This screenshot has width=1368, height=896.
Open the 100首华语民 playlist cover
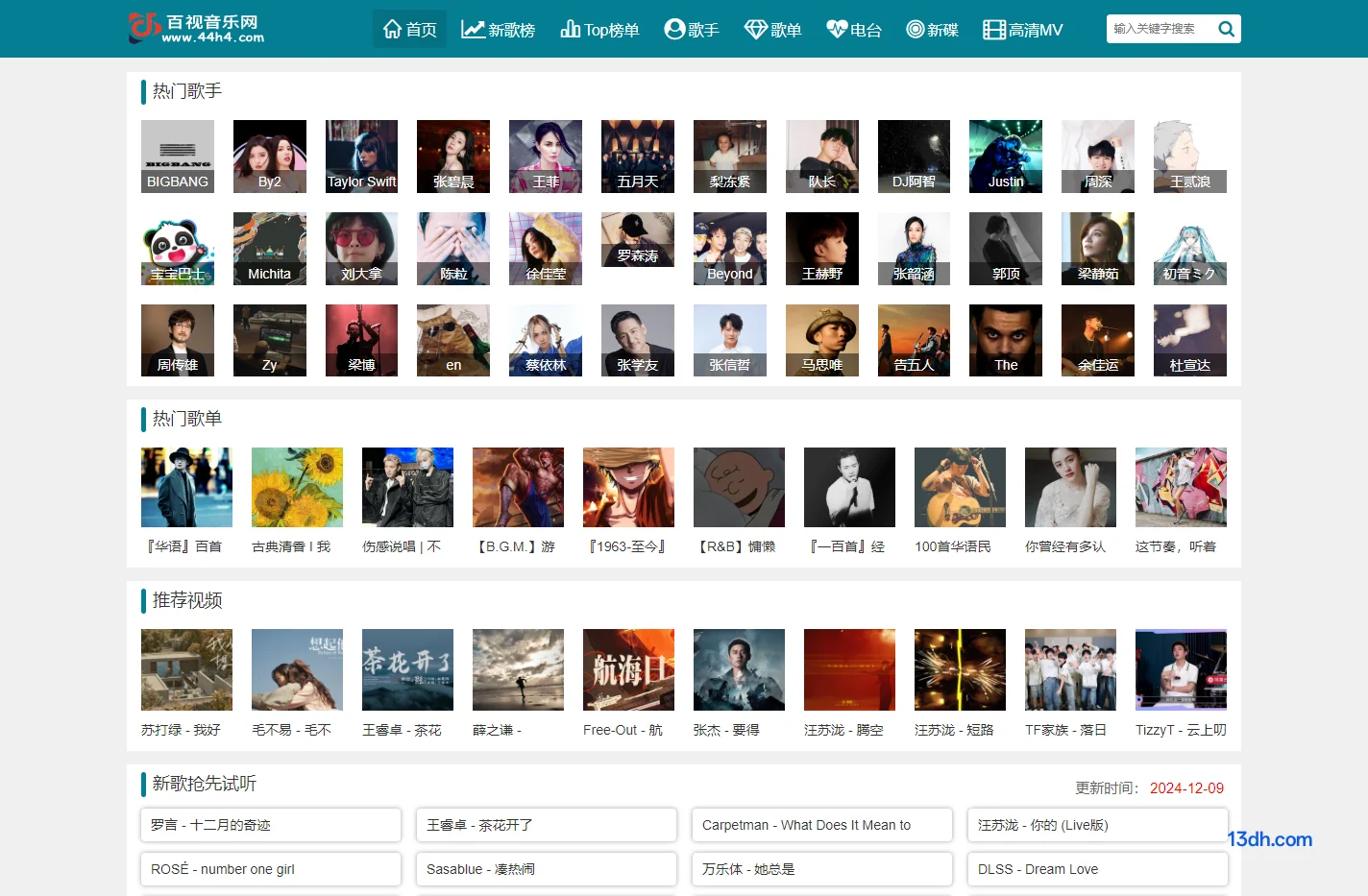click(x=960, y=487)
